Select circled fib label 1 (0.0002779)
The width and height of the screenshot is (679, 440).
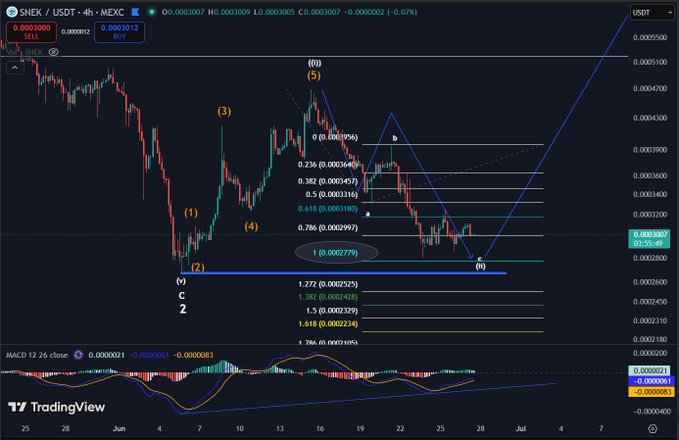[x=336, y=252]
